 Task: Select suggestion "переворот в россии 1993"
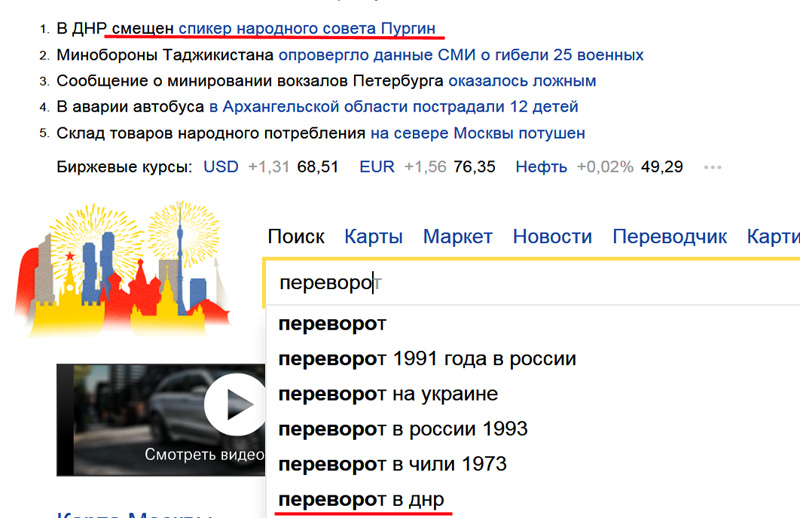click(x=403, y=429)
